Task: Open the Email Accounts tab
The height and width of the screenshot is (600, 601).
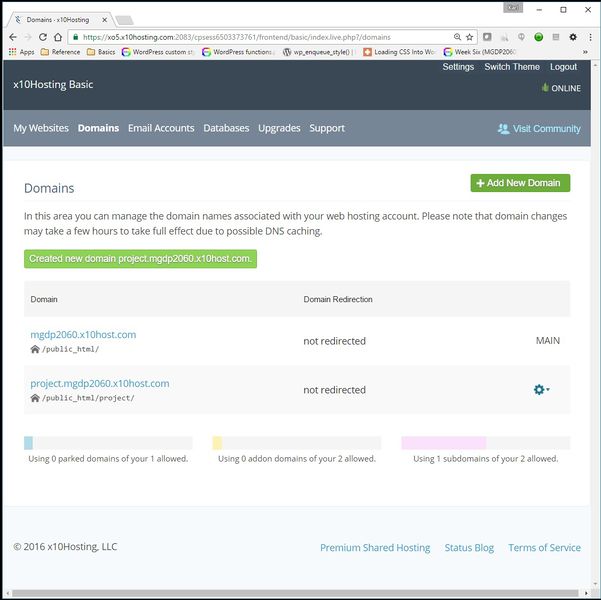Action: coord(161,128)
